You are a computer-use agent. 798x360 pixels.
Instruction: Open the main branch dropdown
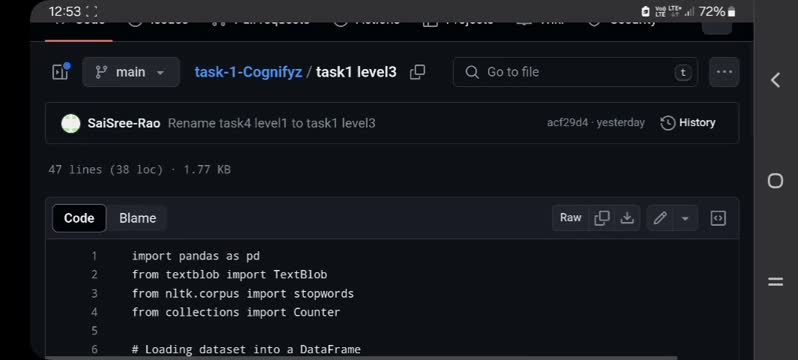point(131,72)
